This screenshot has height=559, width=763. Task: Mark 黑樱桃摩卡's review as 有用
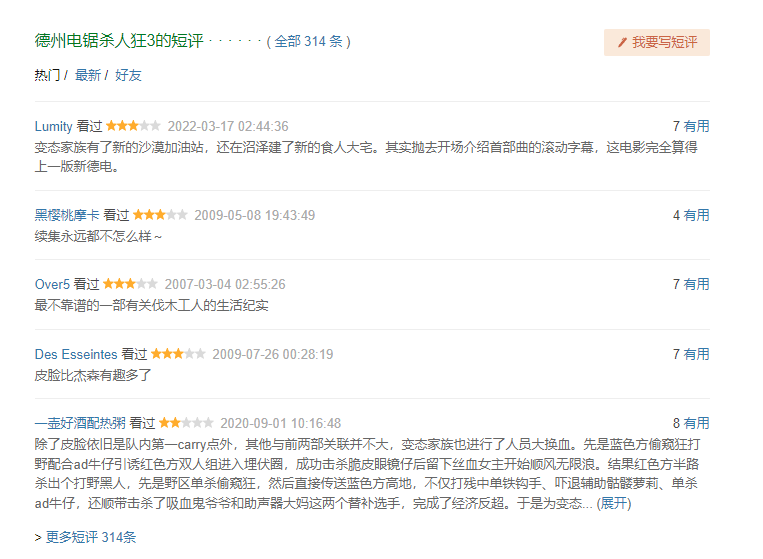coord(697,215)
